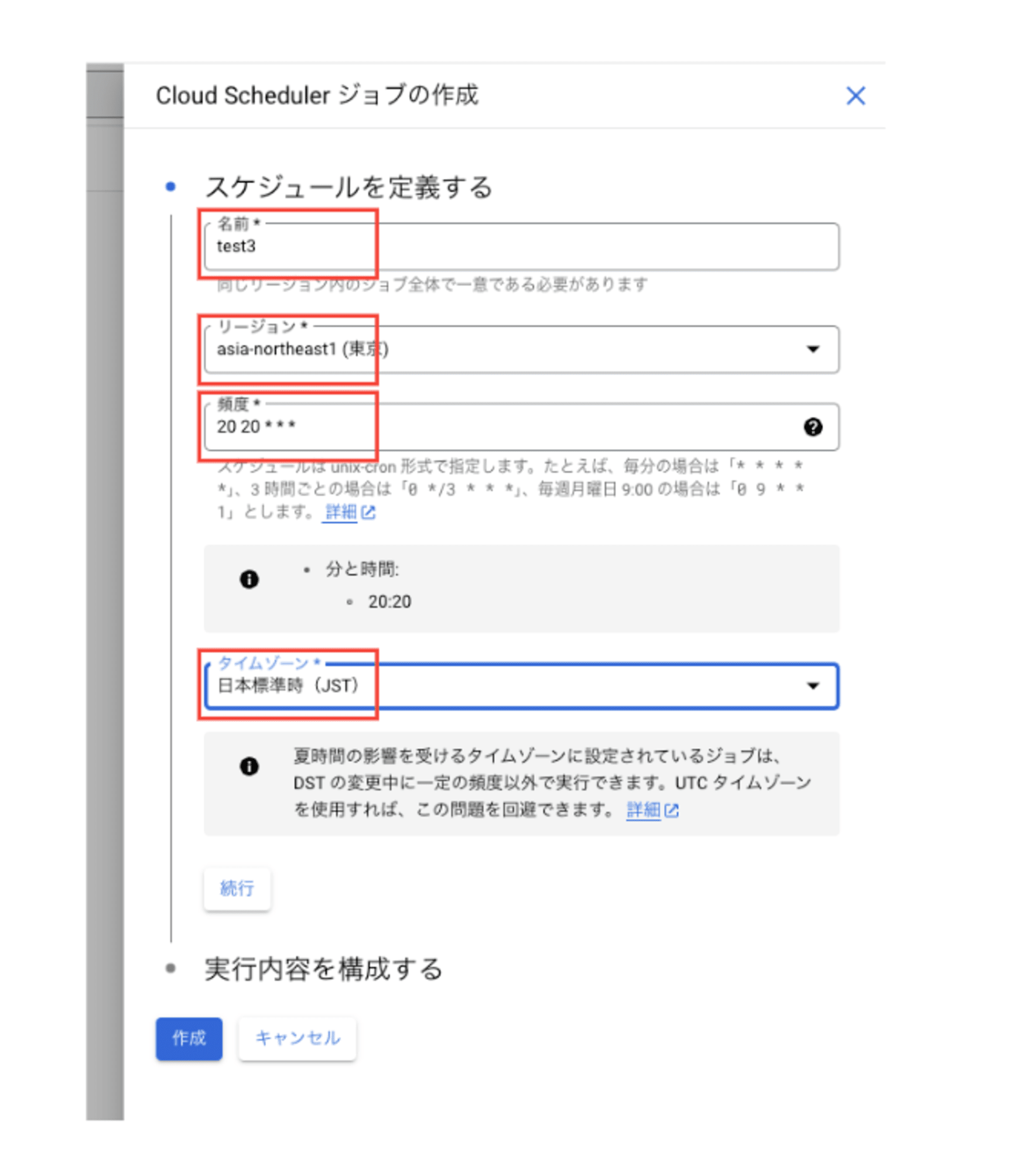The width and height of the screenshot is (1036, 1171).
Task: Open the 詳細 link in the DST notice
Action: [643, 810]
